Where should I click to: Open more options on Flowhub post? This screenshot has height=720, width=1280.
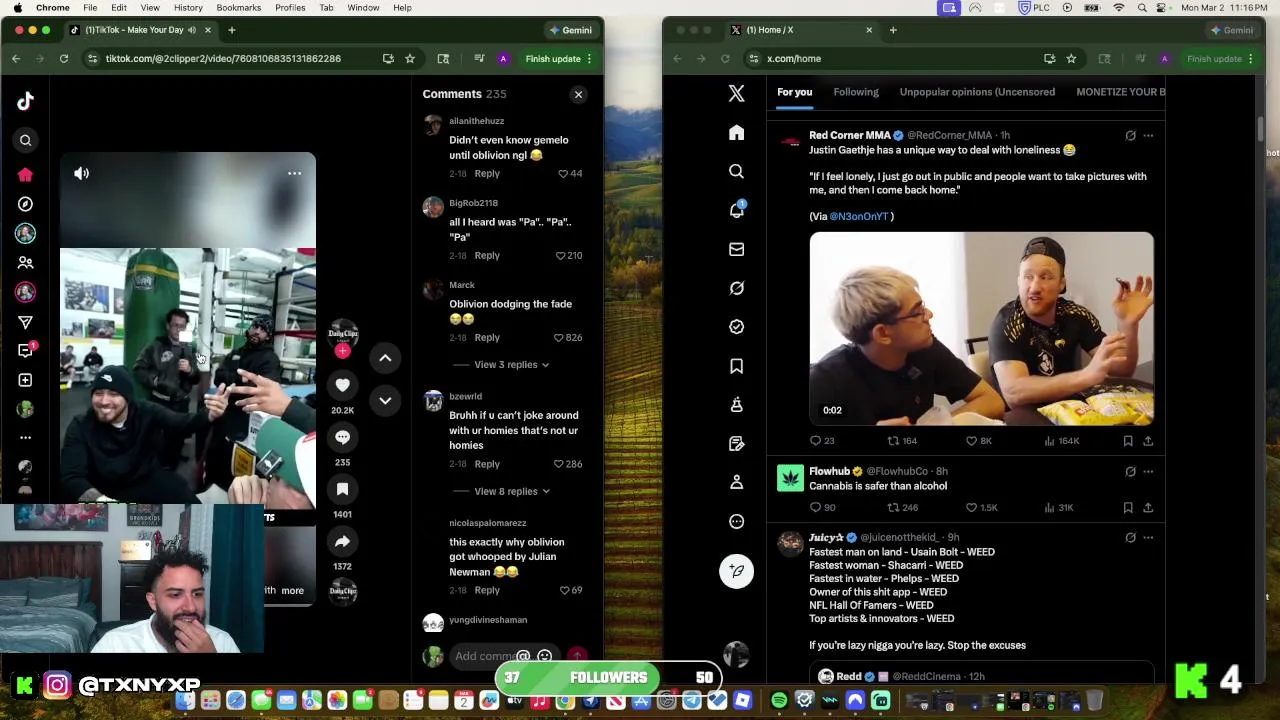pyautogui.click(x=1148, y=472)
